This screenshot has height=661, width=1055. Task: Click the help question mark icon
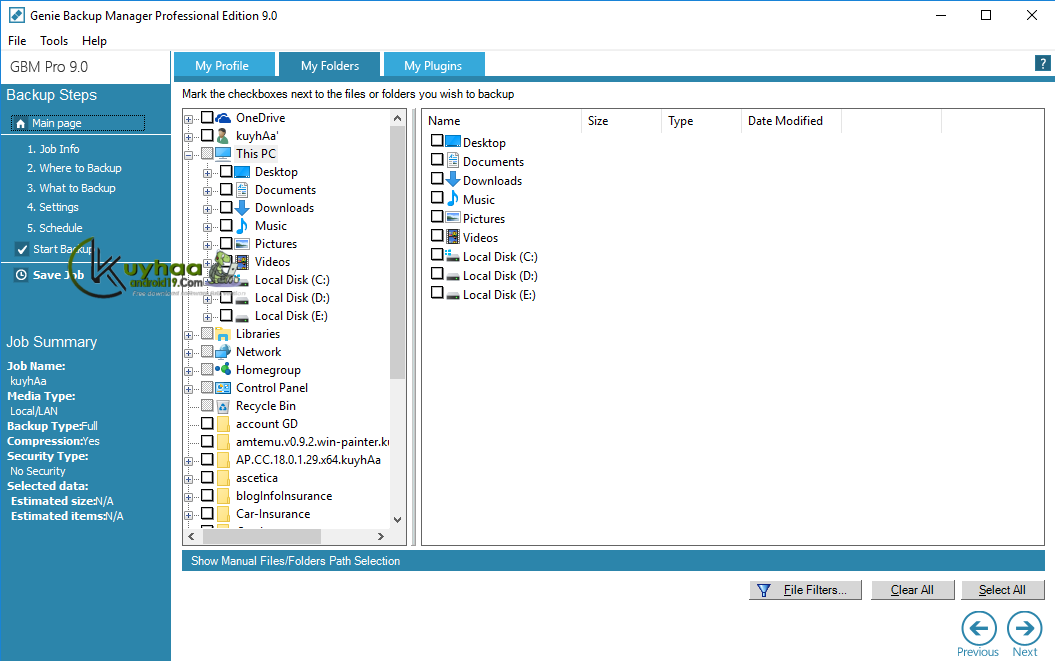[1042, 63]
